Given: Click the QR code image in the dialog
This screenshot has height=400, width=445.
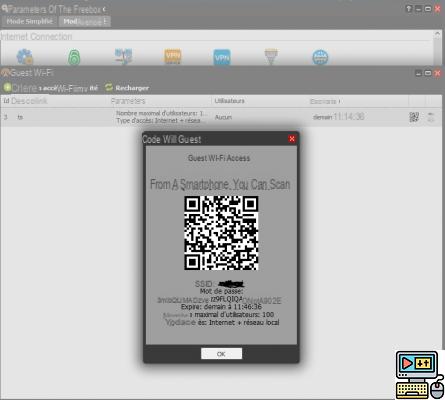Looking at the screenshot, I should [x=221, y=233].
